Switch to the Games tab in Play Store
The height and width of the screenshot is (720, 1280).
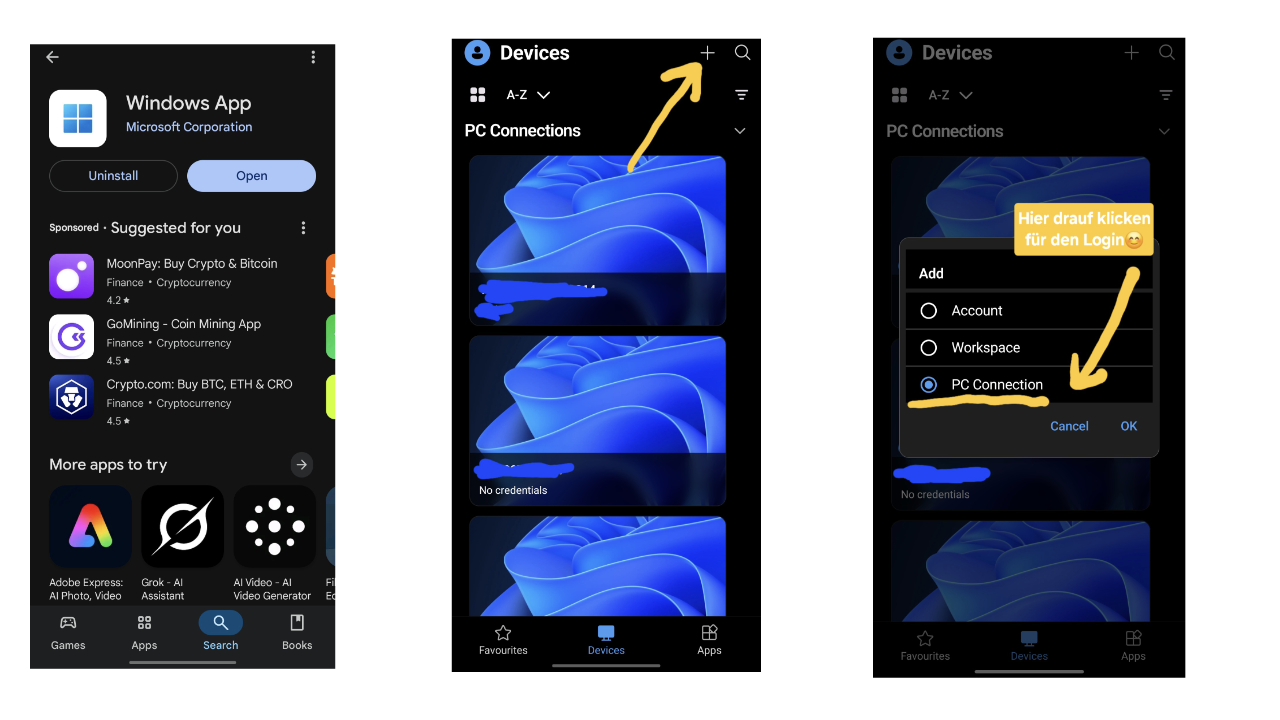pyautogui.click(x=68, y=632)
